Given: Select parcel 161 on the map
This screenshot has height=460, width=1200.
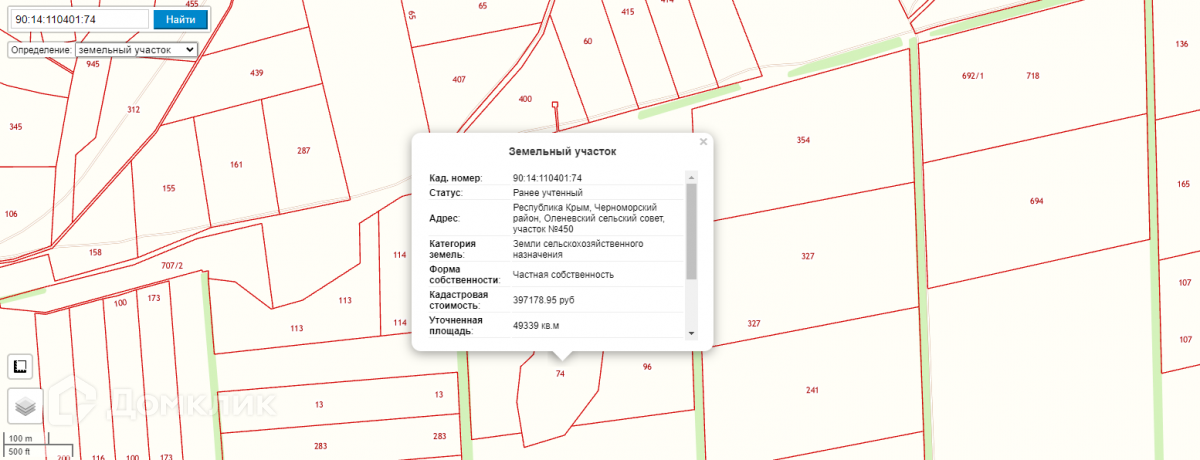Looking at the screenshot, I should (236, 164).
